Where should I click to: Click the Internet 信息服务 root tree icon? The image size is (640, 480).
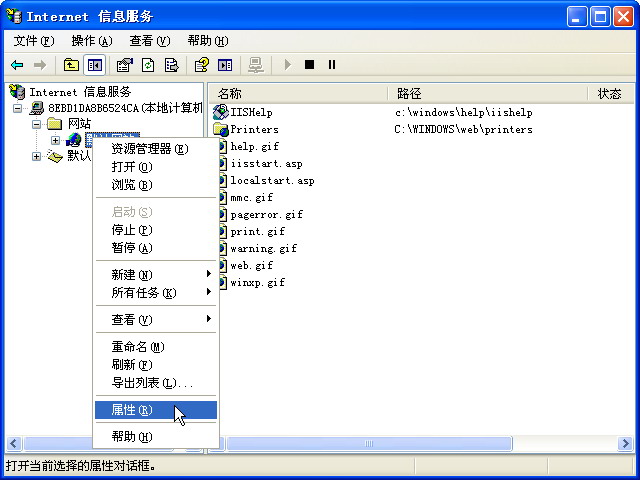point(17,91)
